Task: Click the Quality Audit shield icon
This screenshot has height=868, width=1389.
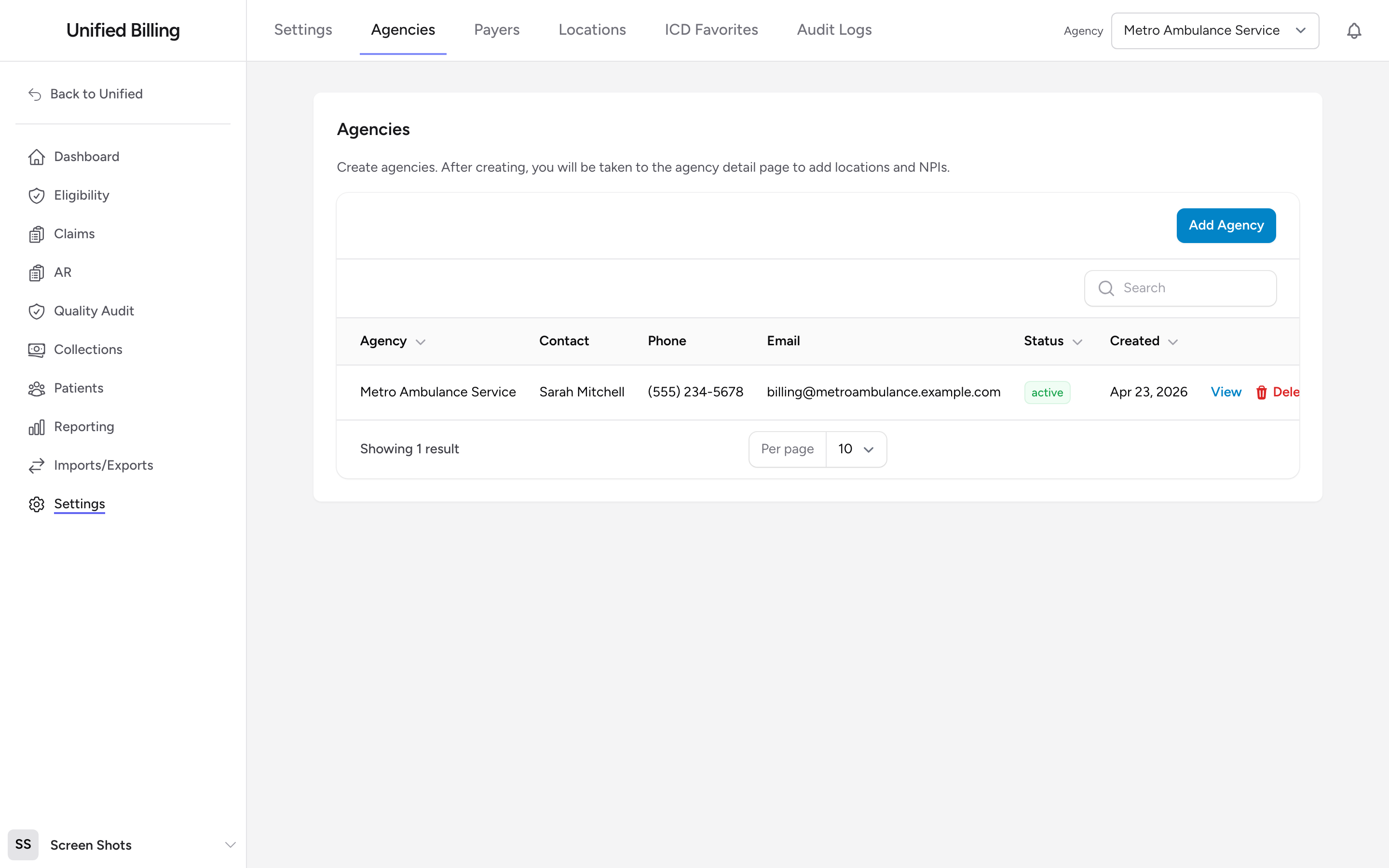Action: (x=36, y=311)
